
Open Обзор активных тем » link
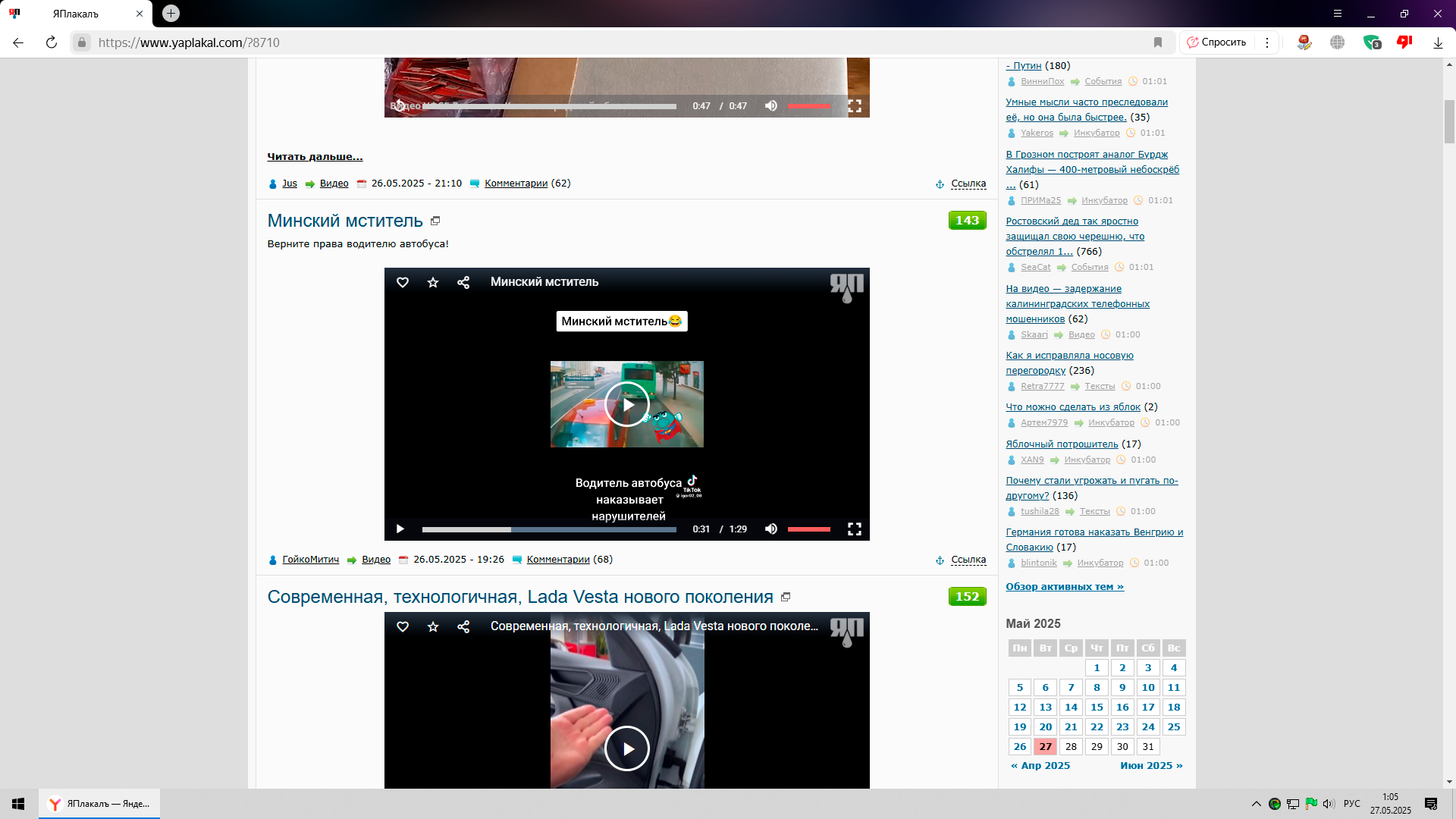tap(1065, 587)
